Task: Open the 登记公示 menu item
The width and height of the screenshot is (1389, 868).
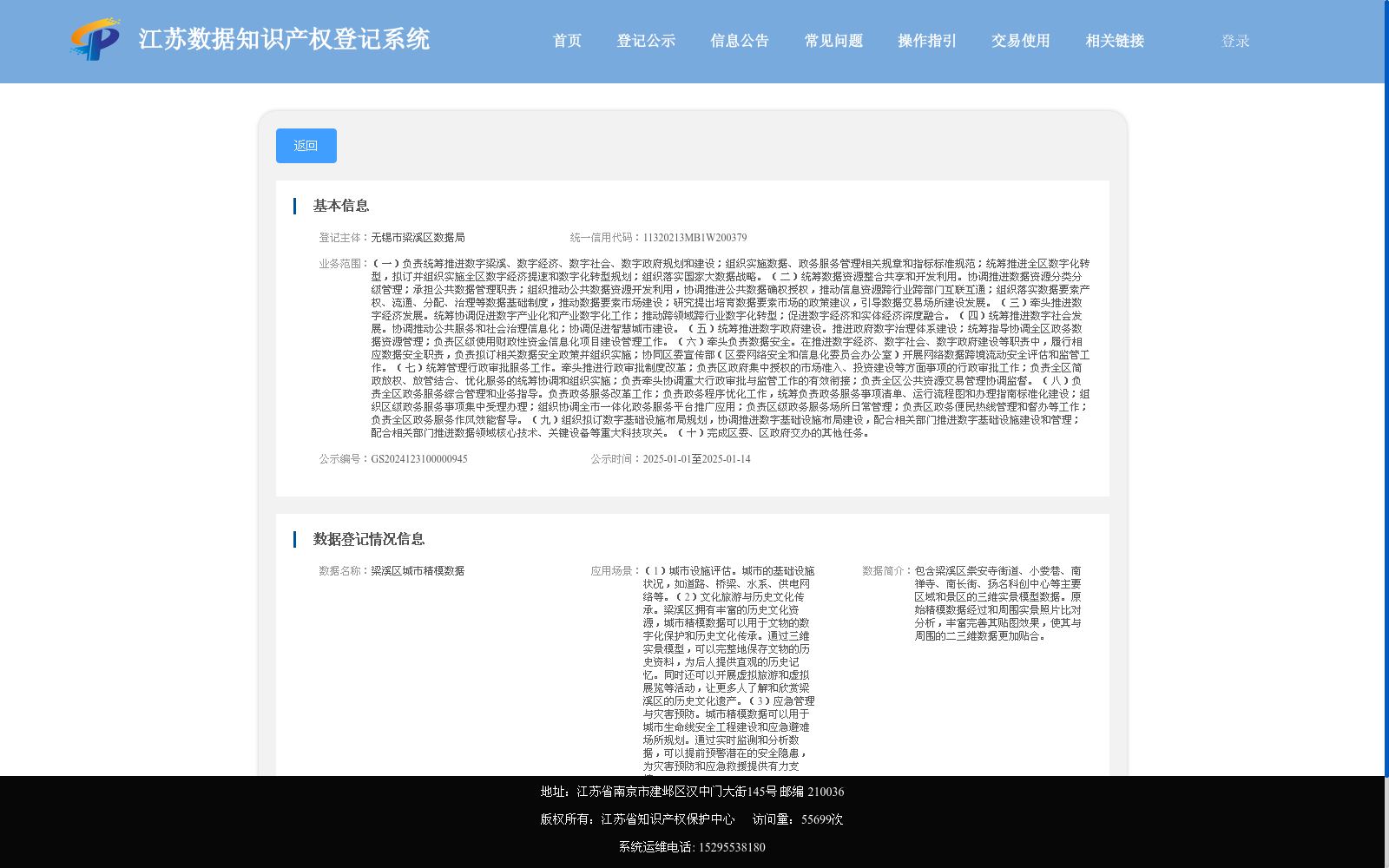Action: (646, 41)
